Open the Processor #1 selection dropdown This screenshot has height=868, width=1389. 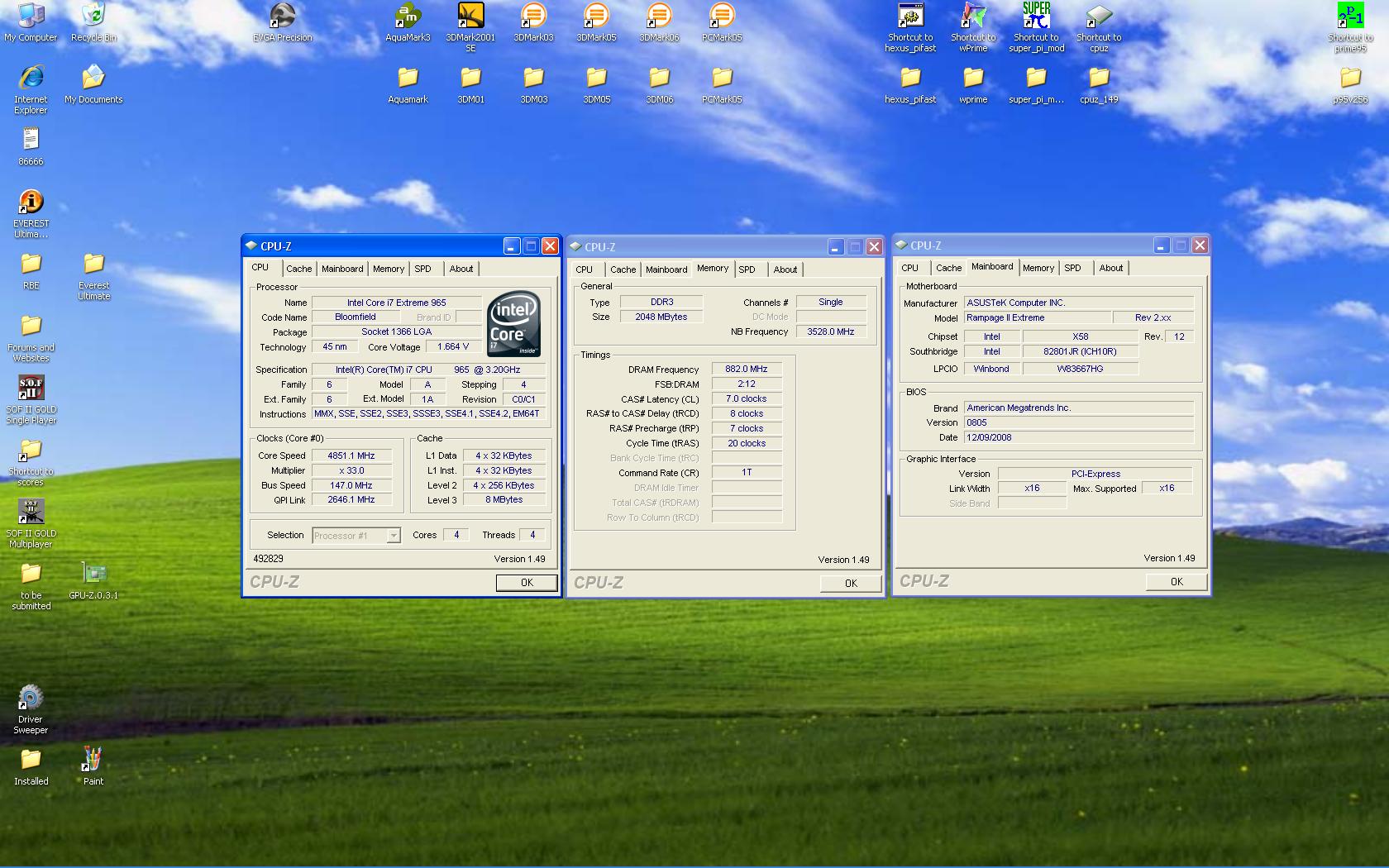[356, 536]
